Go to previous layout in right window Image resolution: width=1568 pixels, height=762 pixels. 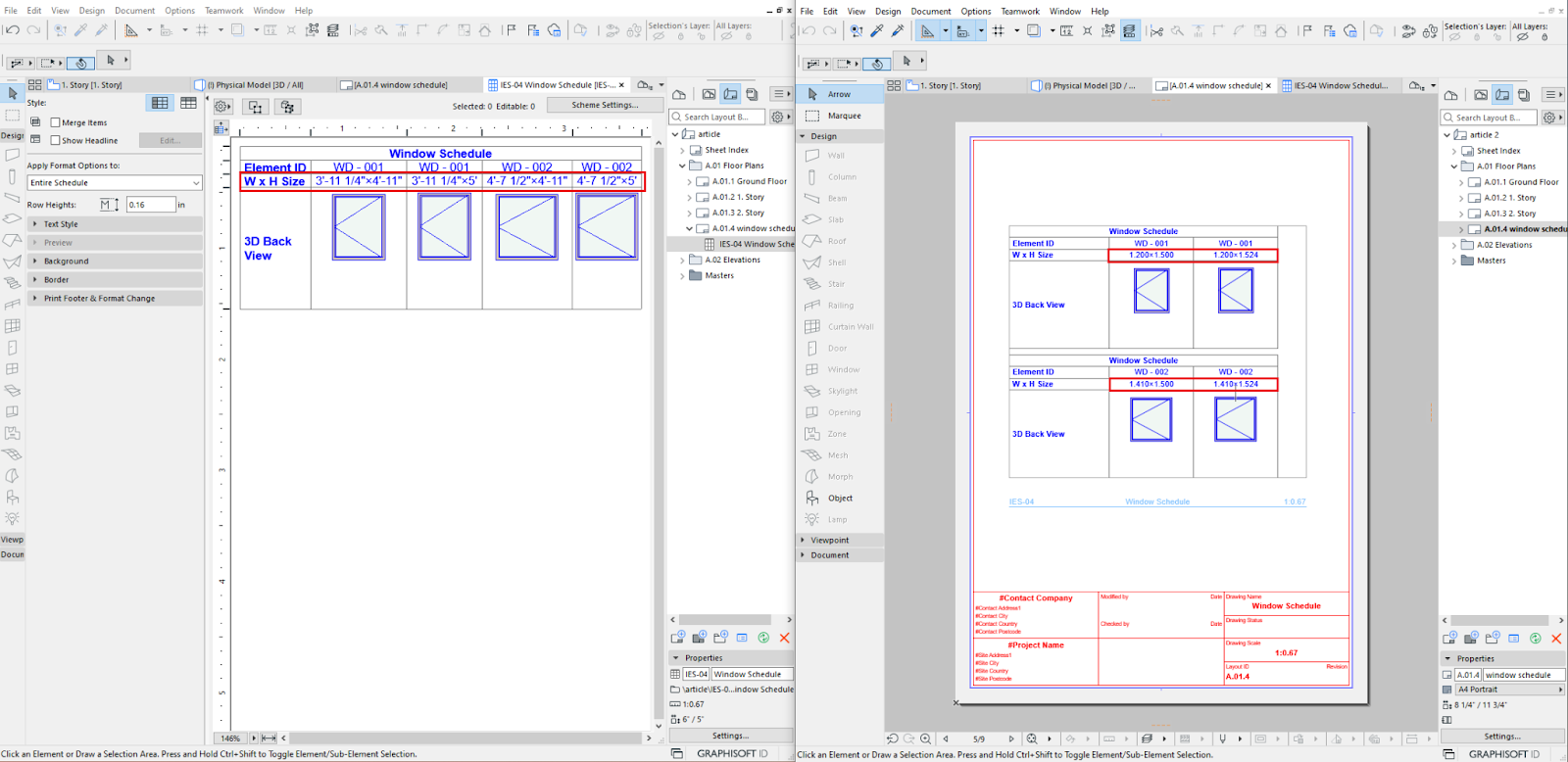(946, 738)
